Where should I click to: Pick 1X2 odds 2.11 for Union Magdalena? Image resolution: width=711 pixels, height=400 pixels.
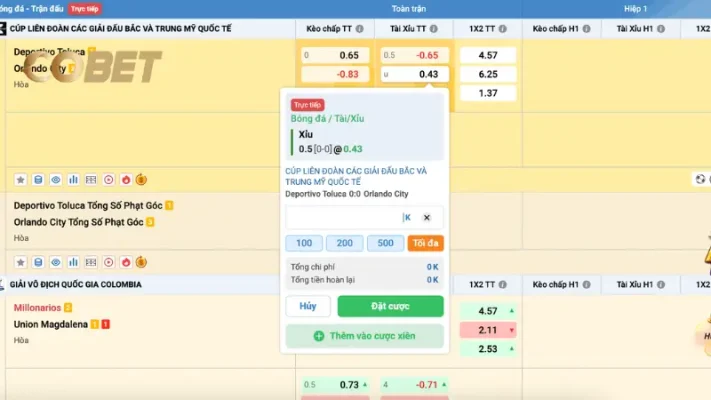tap(488, 330)
